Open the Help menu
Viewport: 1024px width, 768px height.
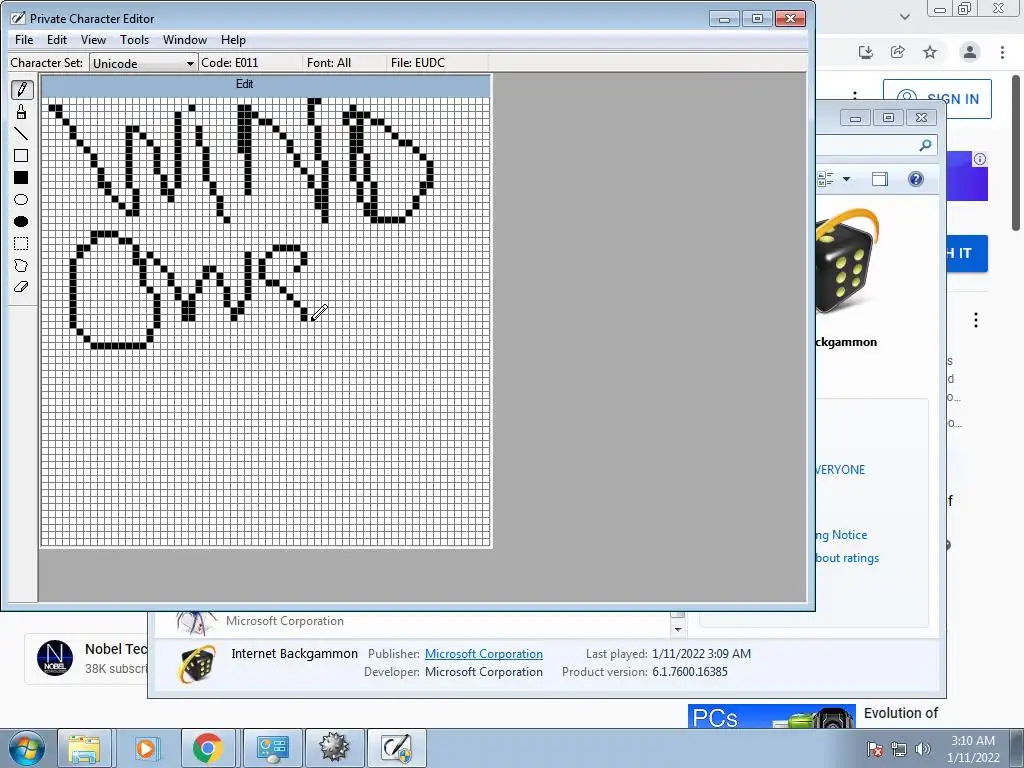(x=233, y=40)
